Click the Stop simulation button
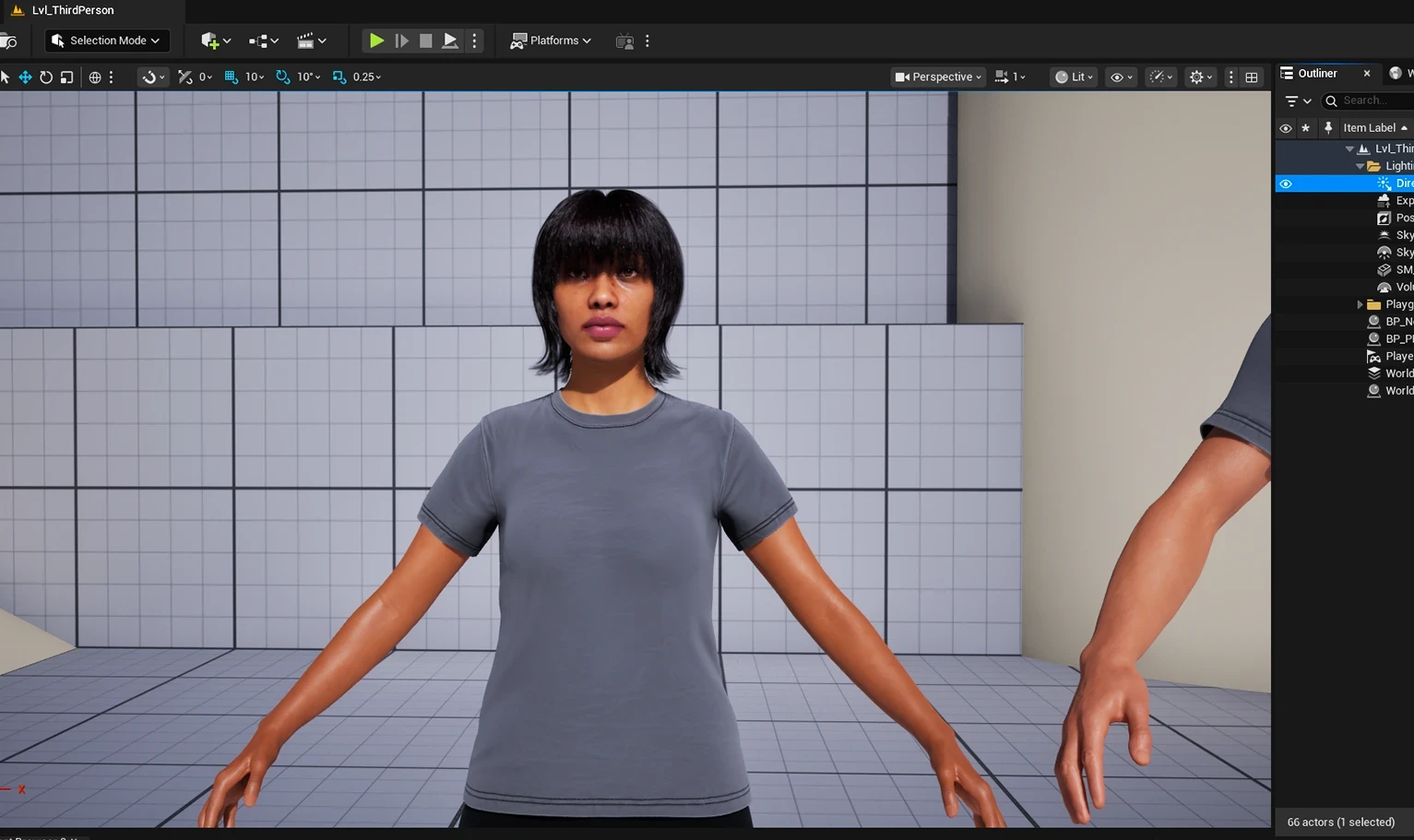Screen dimensions: 1414x840 (x=425, y=41)
